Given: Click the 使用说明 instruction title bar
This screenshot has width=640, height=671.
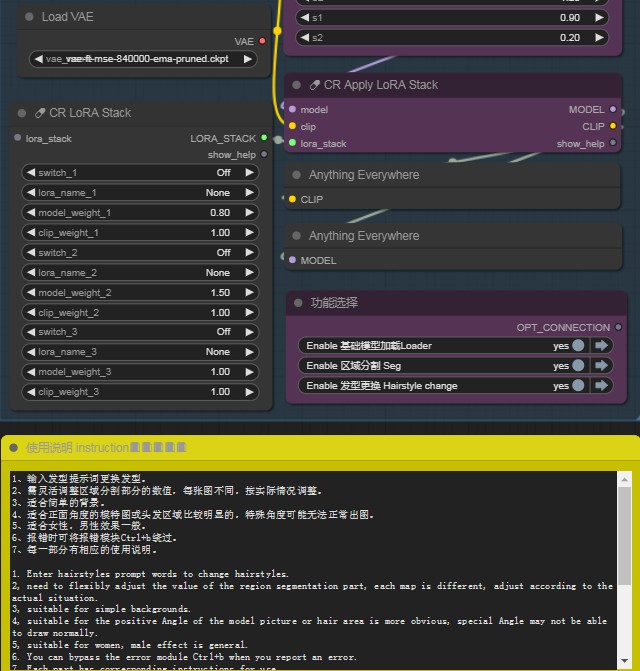Looking at the screenshot, I should click(x=320, y=448).
